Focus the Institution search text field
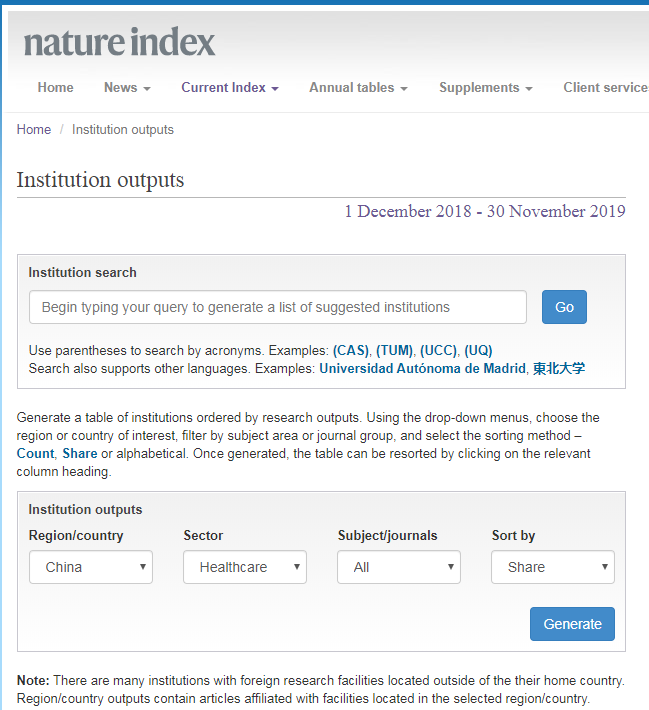 point(278,307)
